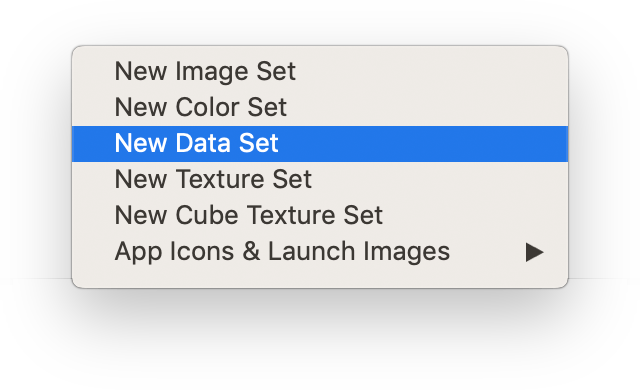
Task: Click the submenu arrow beside App Icons
Action: pyautogui.click(x=534, y=252)
